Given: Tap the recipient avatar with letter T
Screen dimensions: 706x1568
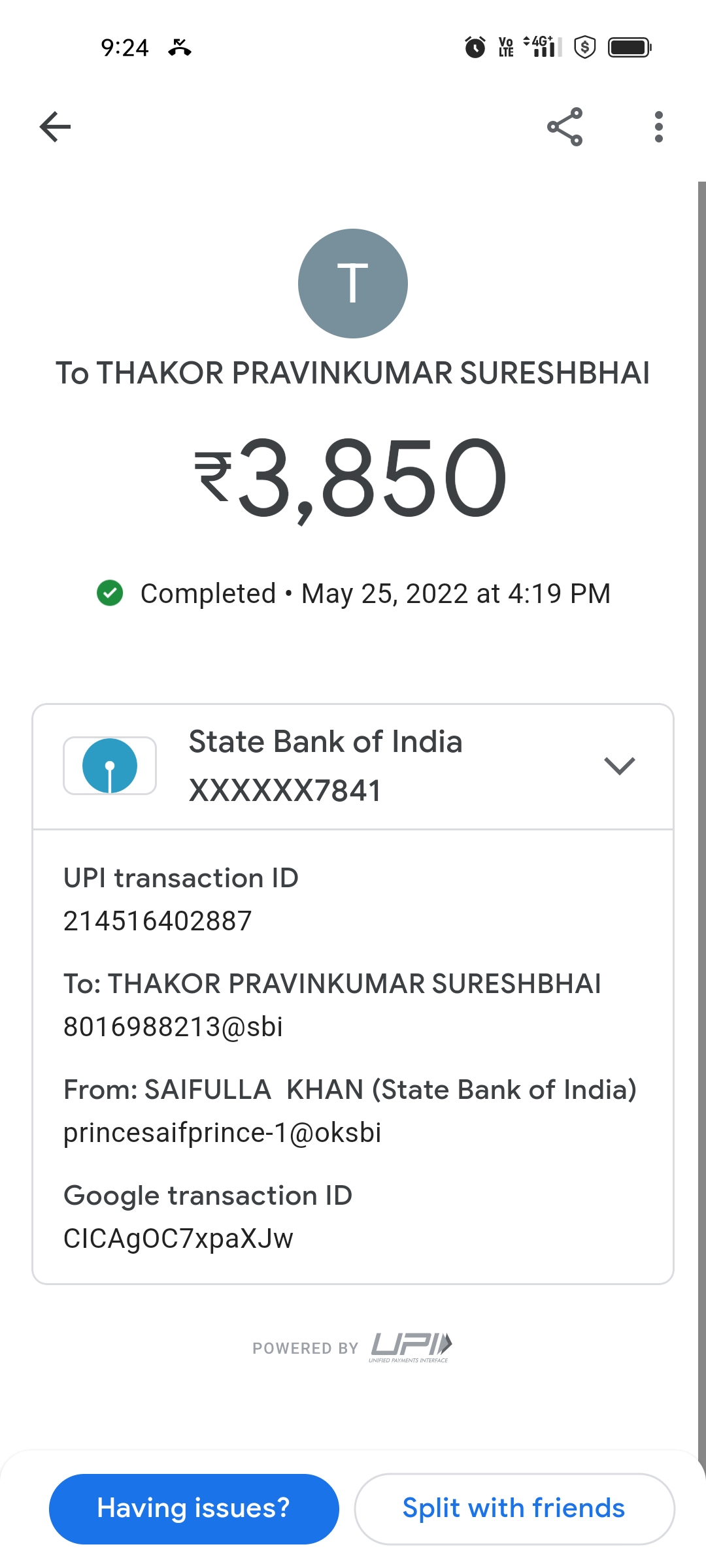Looking at the screenshot, I should point(353,284).
